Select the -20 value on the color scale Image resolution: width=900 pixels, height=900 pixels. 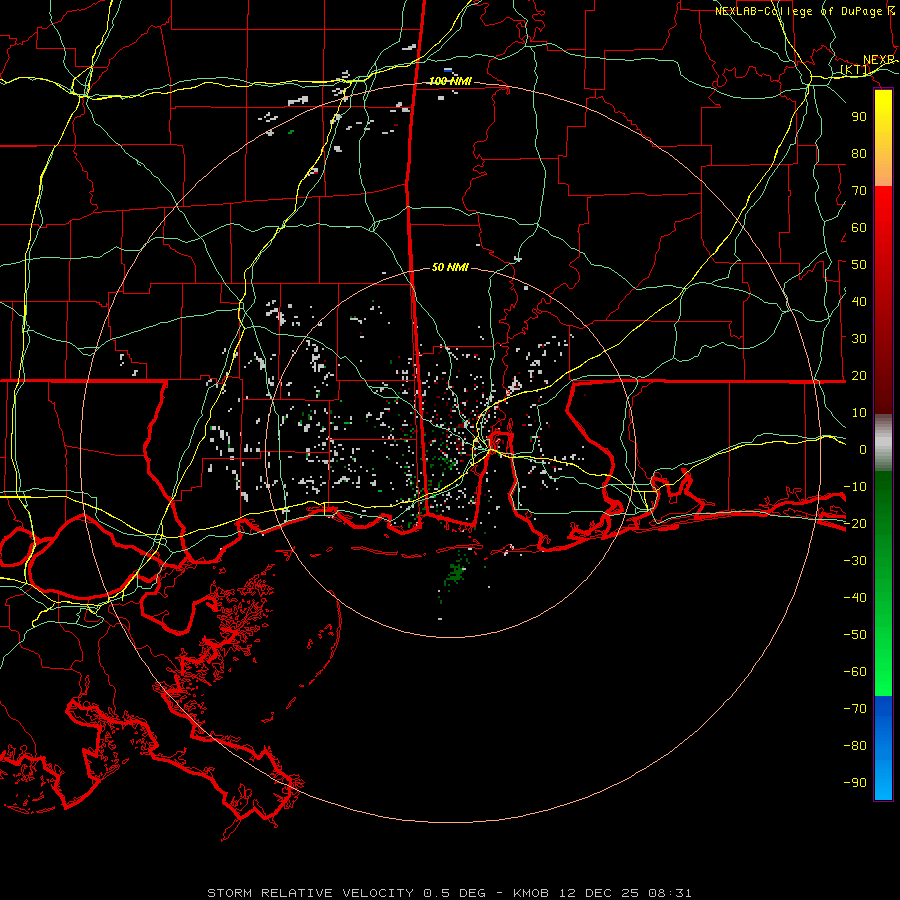pos(855,523)
